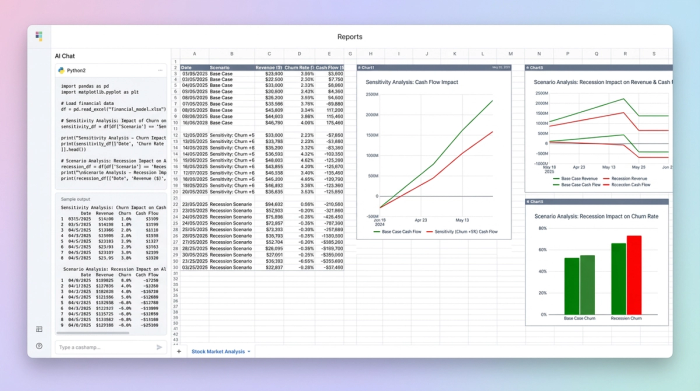Image resolution: width=700 pixels, height=391 pixels.
Task: Select column E header
Action: tap(329, 54)
